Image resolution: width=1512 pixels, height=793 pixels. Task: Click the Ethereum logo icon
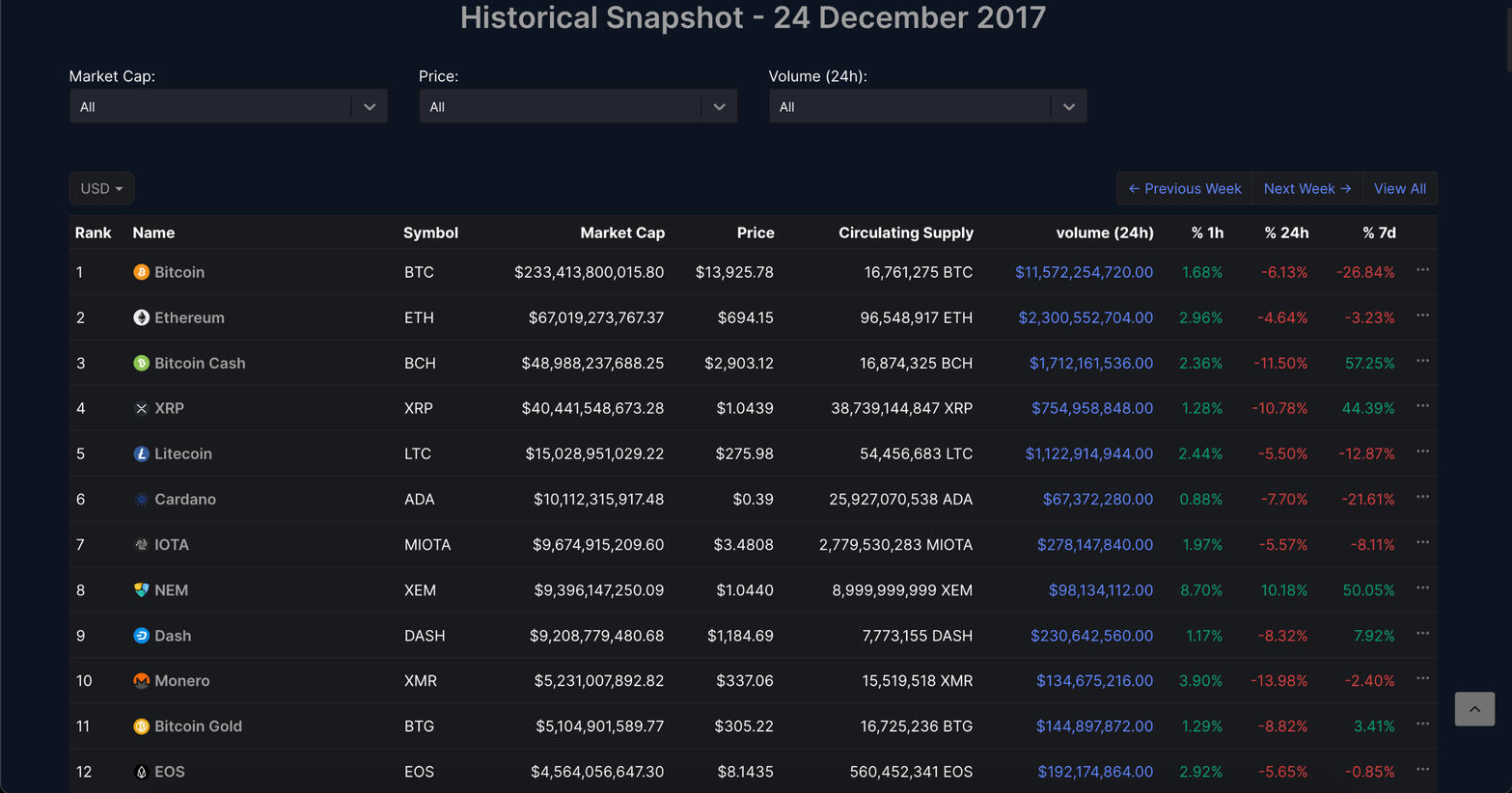141,318
